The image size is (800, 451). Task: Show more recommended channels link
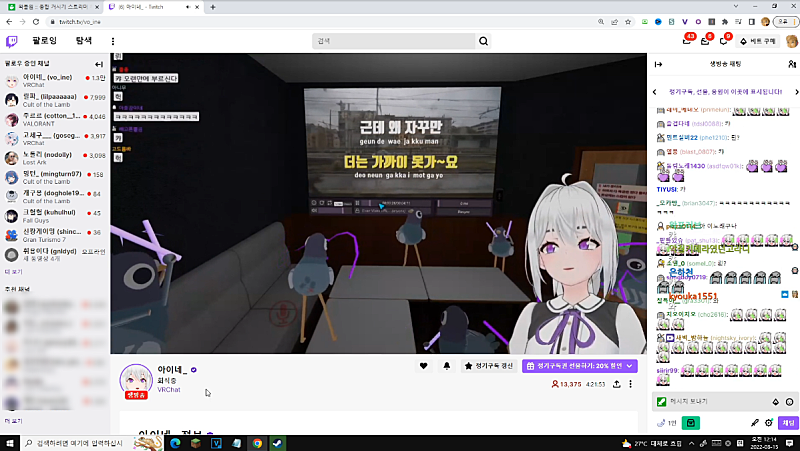pos(14,421)
